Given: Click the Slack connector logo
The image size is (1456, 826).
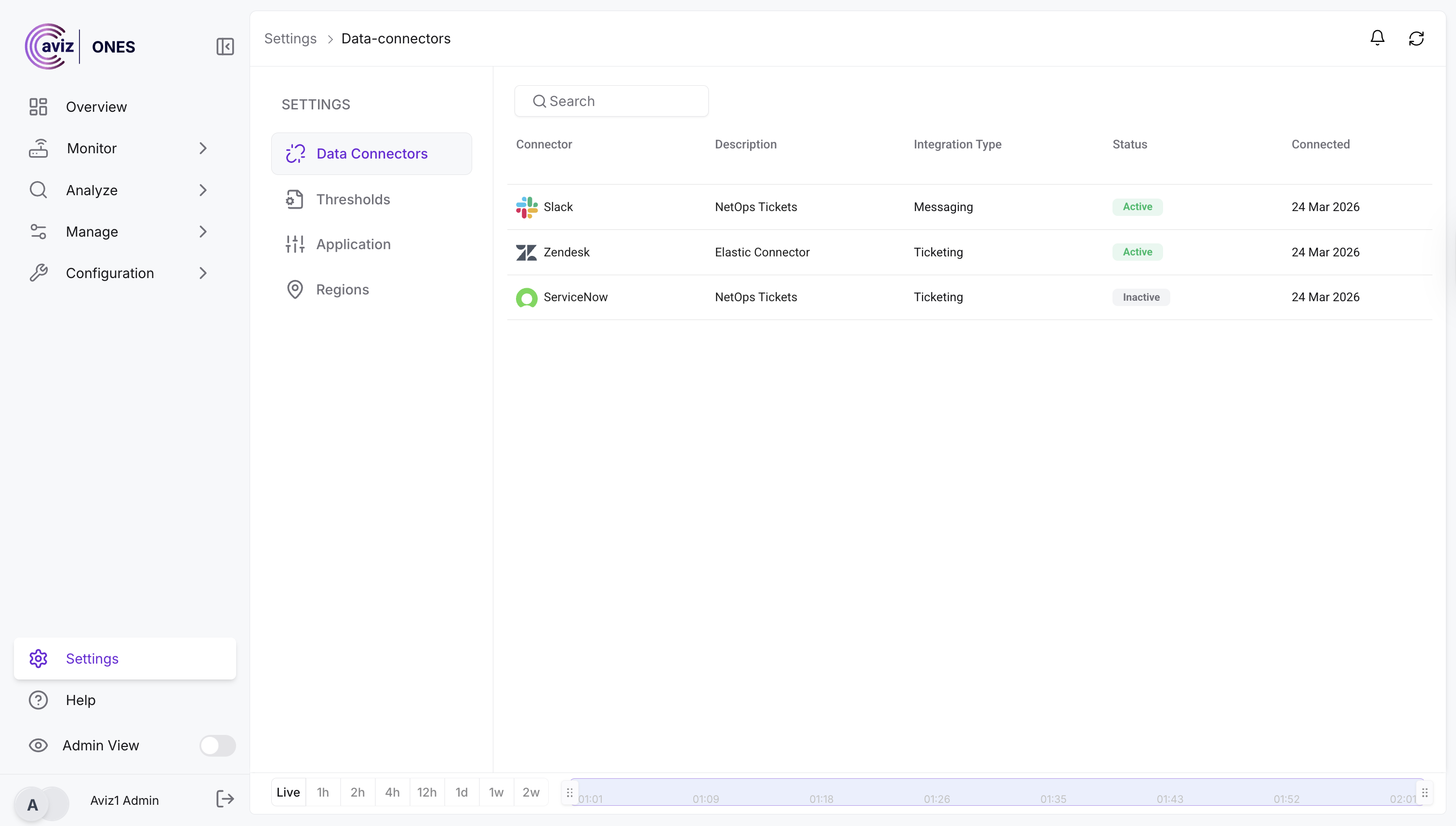Looking at the screenshot, I should click(x=526, y=207).
